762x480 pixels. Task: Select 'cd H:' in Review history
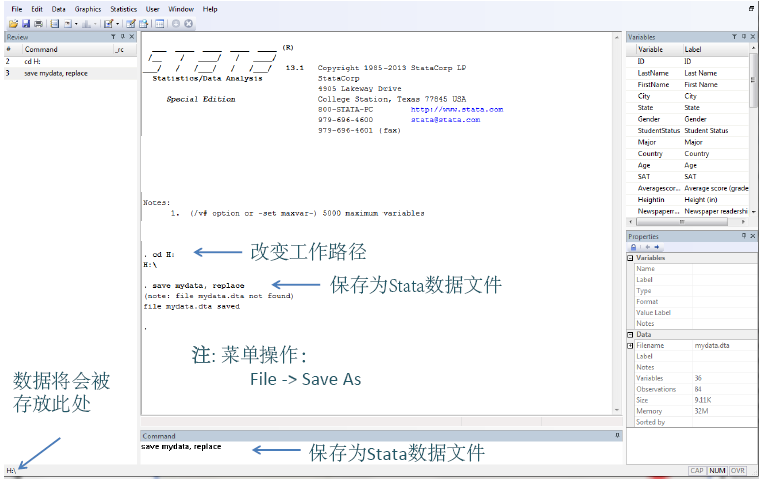pos(70,62)
